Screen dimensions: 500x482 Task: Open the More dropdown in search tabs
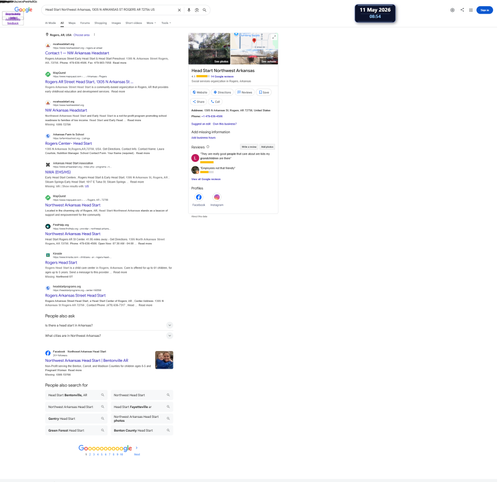(x=151, y=23)
